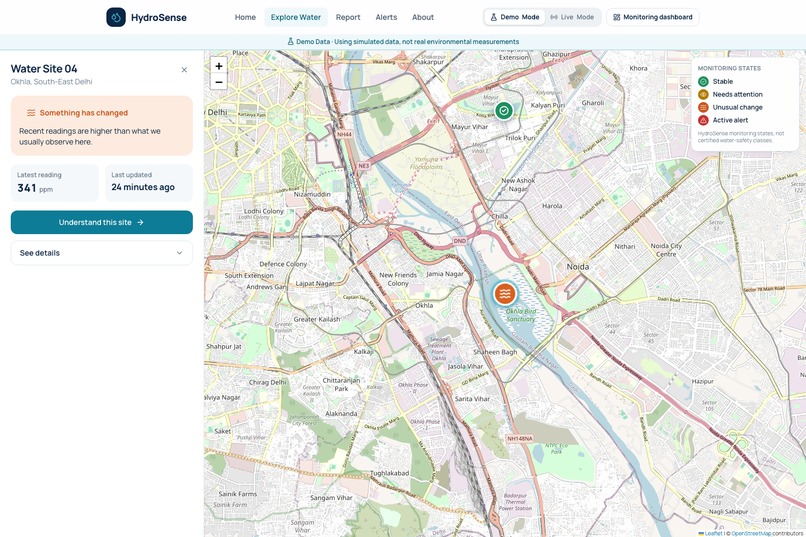The height and width of the screenshot is (537, 806).
Task: Open the Monitoring dashboard
Action: pyautogui.click(x=653, y=17)
